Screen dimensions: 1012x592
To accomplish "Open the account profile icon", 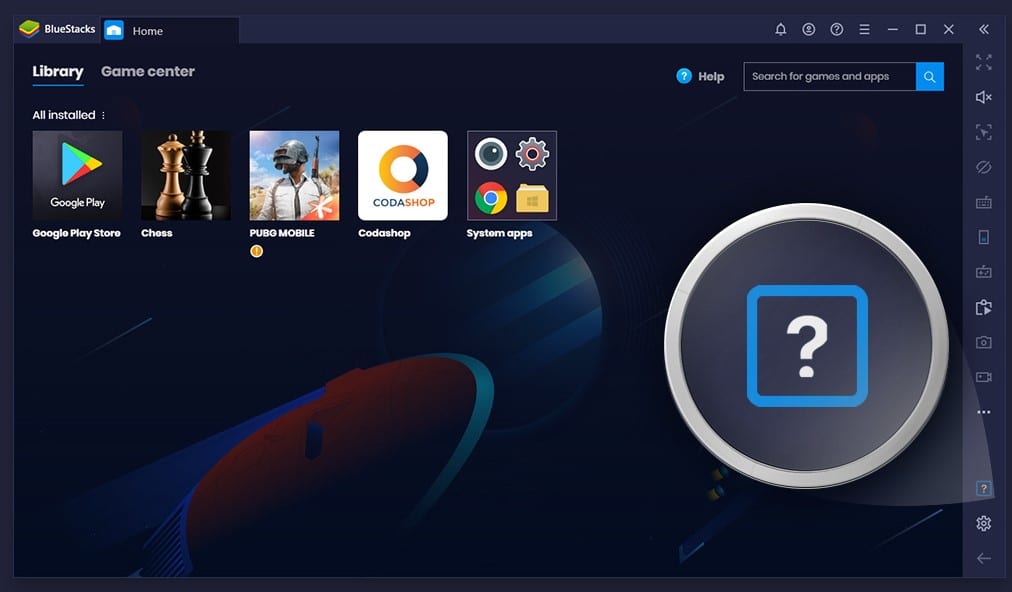I will tap(809, 29).
